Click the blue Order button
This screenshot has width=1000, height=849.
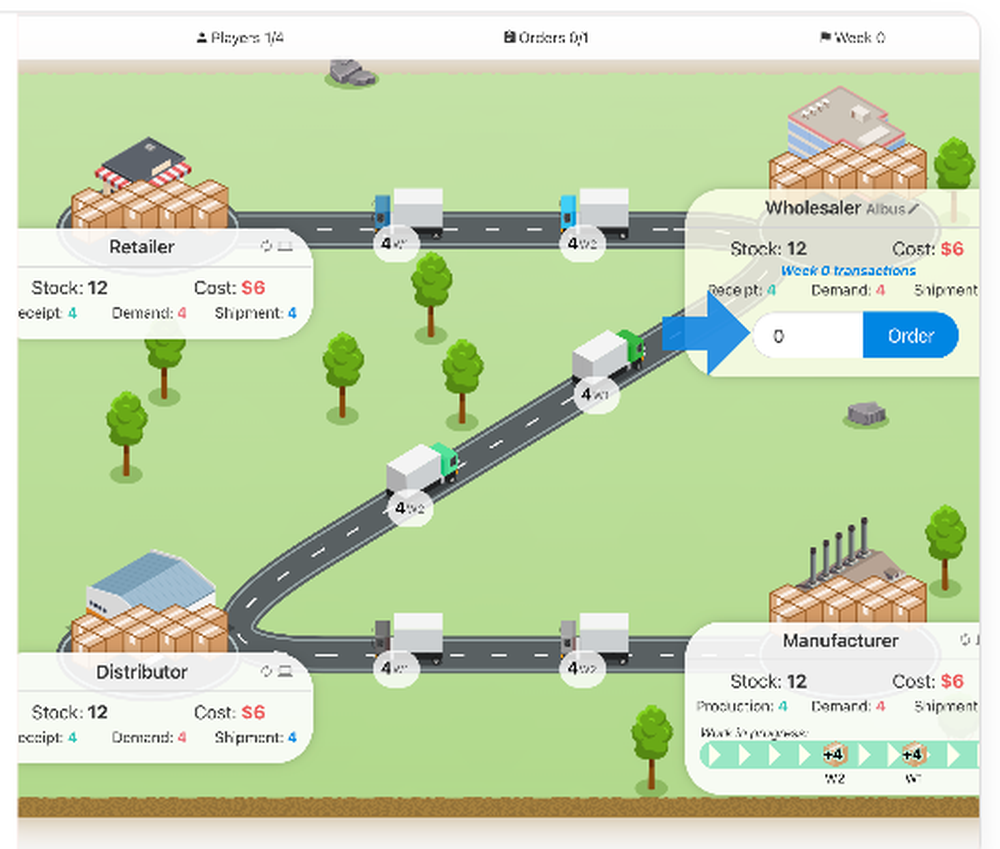click(x=910, y=336)
